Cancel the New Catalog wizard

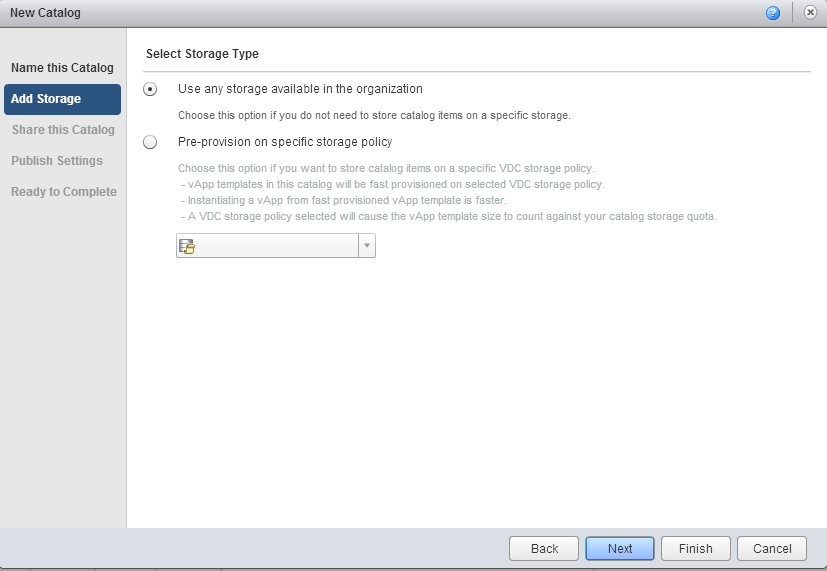point(772,548)
